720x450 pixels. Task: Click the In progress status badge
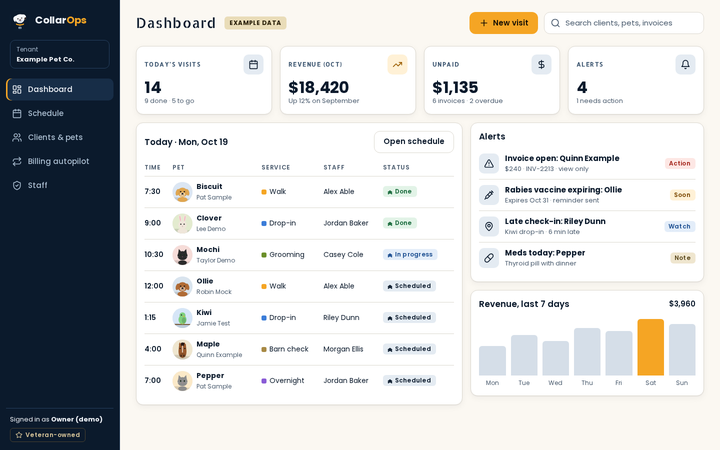[410, 254]
